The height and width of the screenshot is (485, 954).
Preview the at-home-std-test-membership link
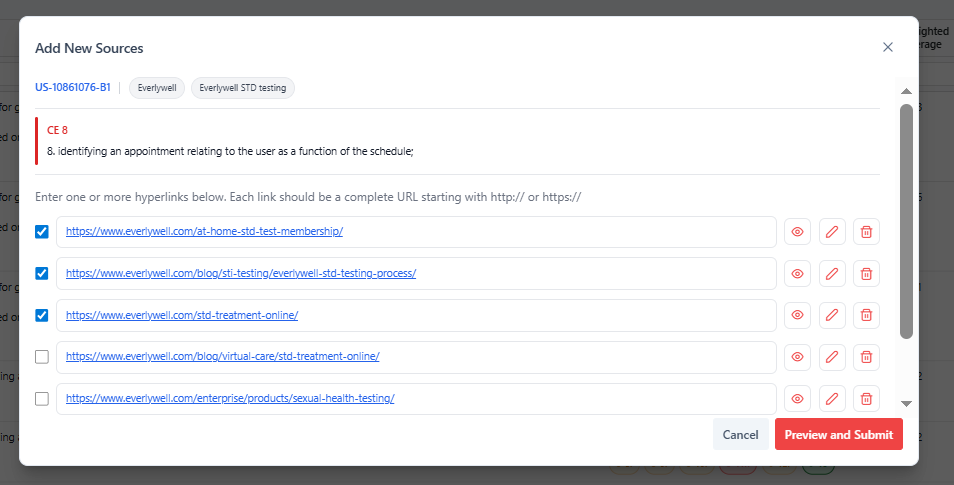(x=797, y=232)
